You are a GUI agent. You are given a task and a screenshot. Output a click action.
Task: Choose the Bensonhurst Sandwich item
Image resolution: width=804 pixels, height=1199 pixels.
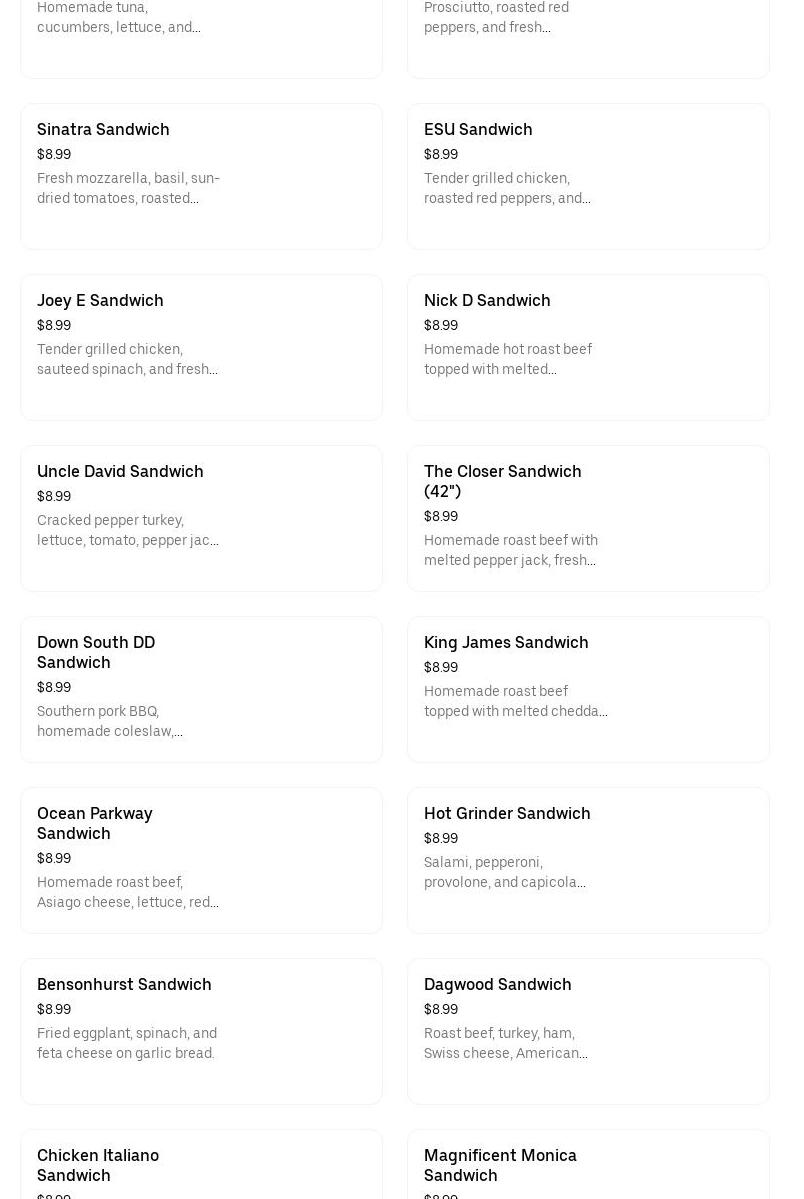(124, 985)
